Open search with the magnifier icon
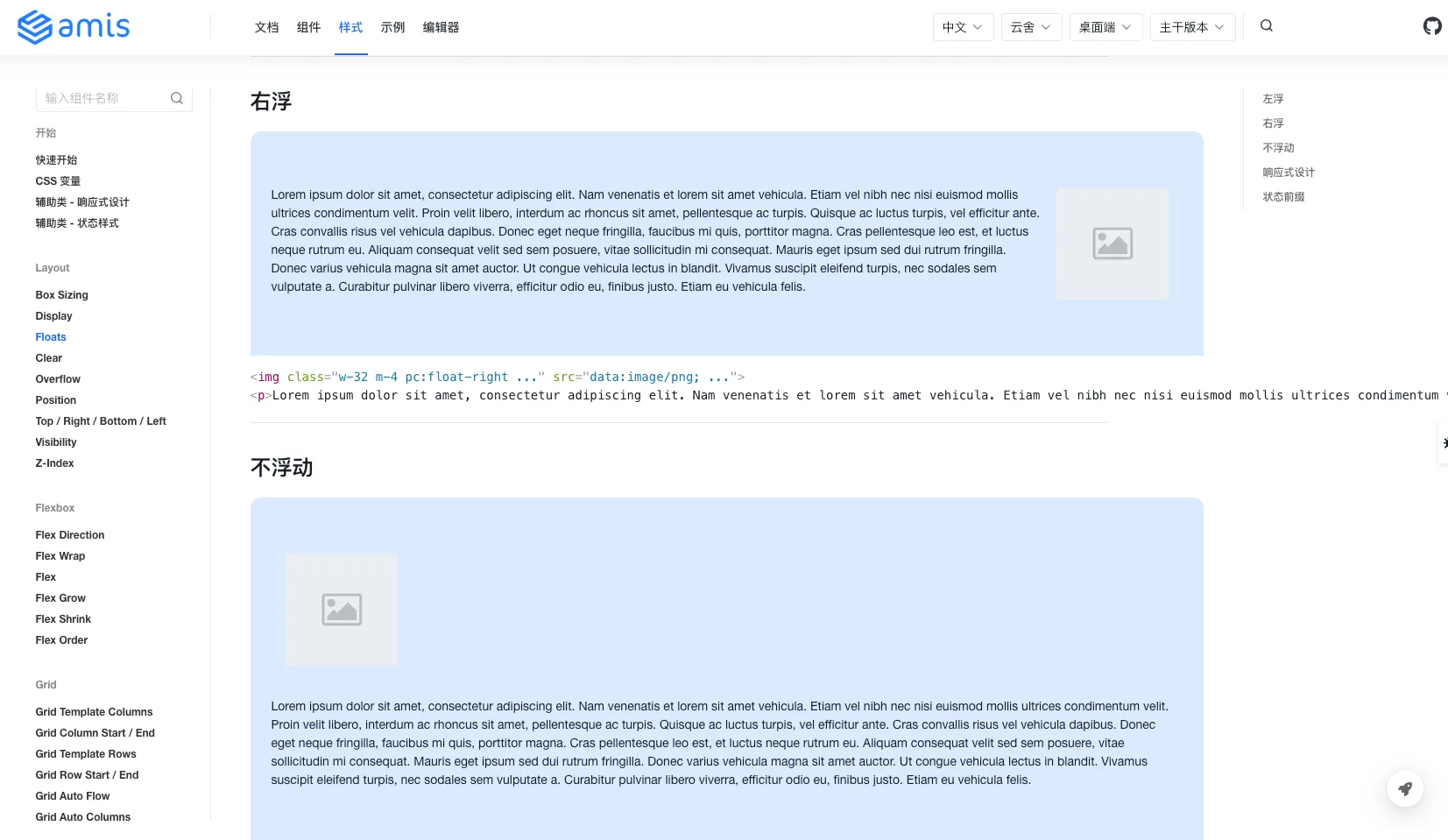This screenshot has width=1448, height=840. pos(1267,26)
